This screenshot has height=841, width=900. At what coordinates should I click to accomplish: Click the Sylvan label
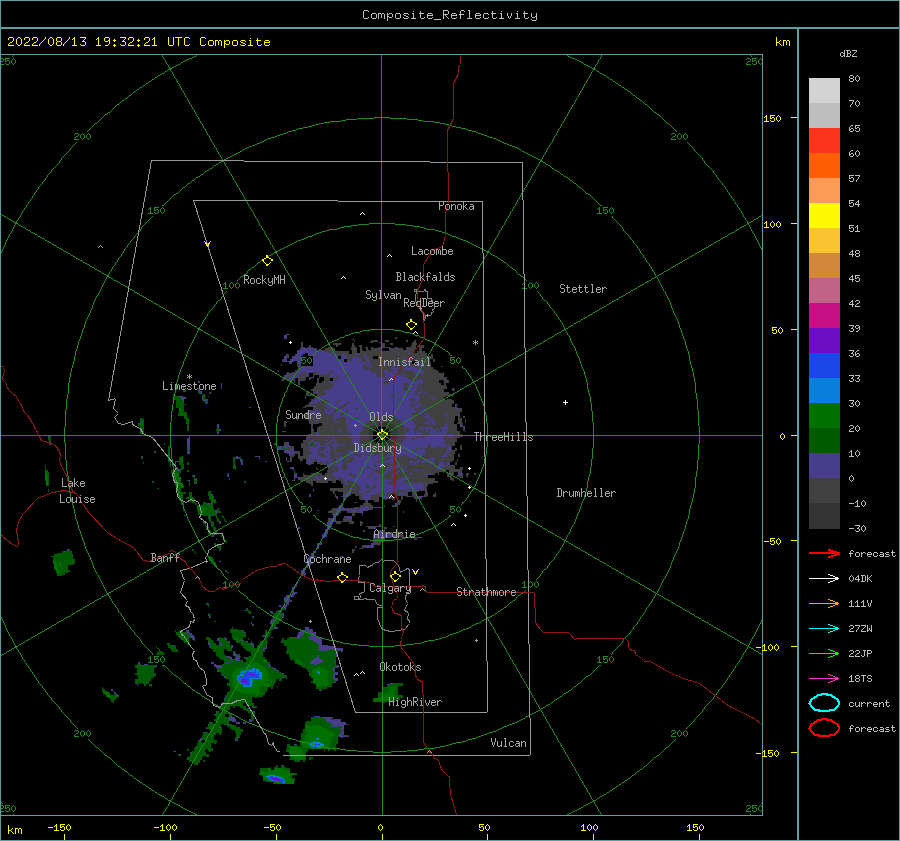383,295
